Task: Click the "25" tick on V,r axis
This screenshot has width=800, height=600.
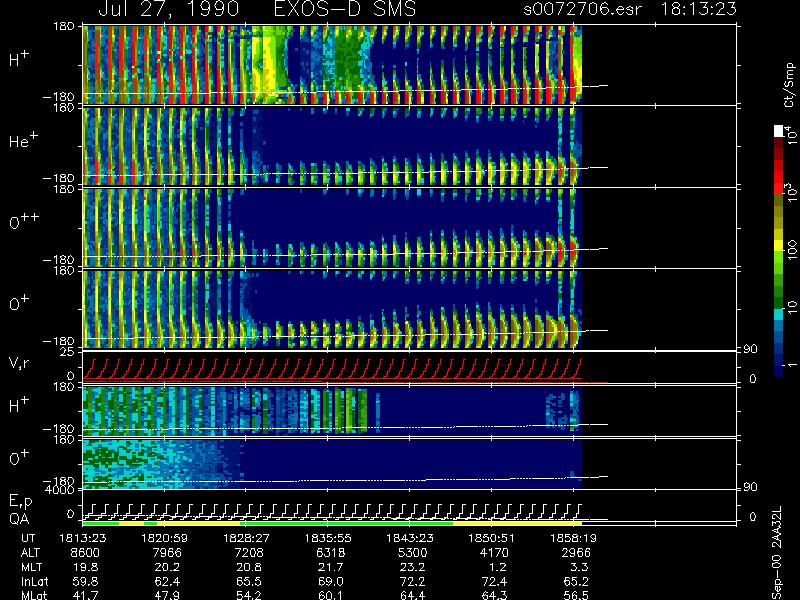Action: click(67, 352)
